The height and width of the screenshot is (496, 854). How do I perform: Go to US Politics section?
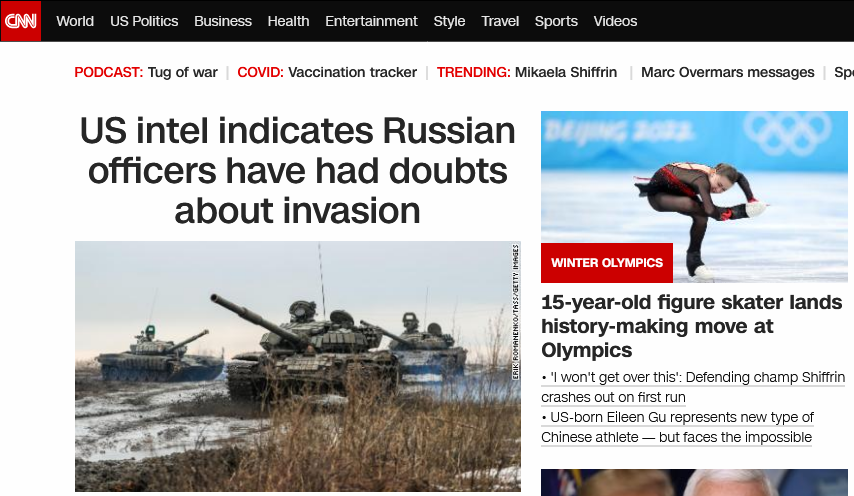144,21
